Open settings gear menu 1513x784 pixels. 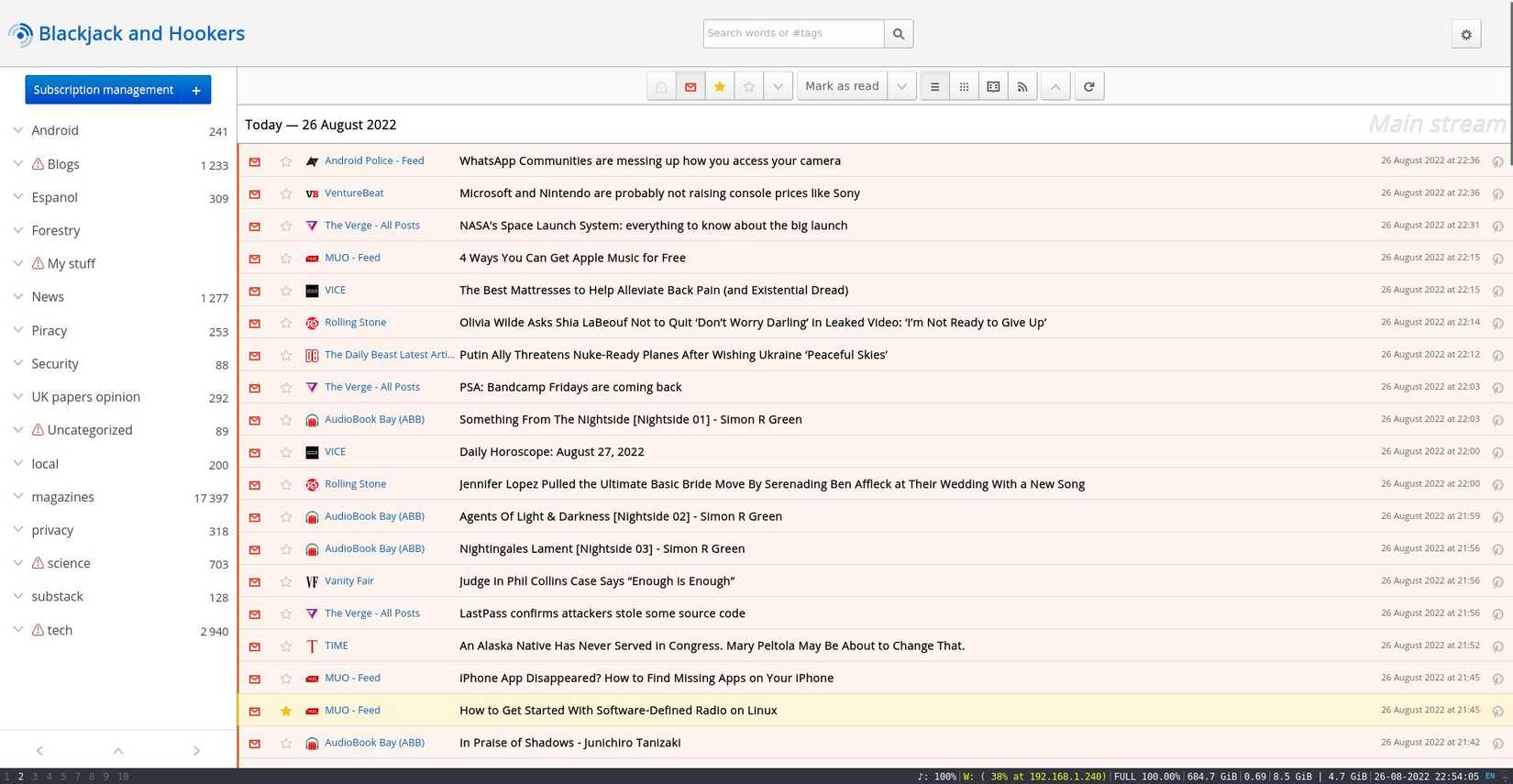click(1466, 34)
